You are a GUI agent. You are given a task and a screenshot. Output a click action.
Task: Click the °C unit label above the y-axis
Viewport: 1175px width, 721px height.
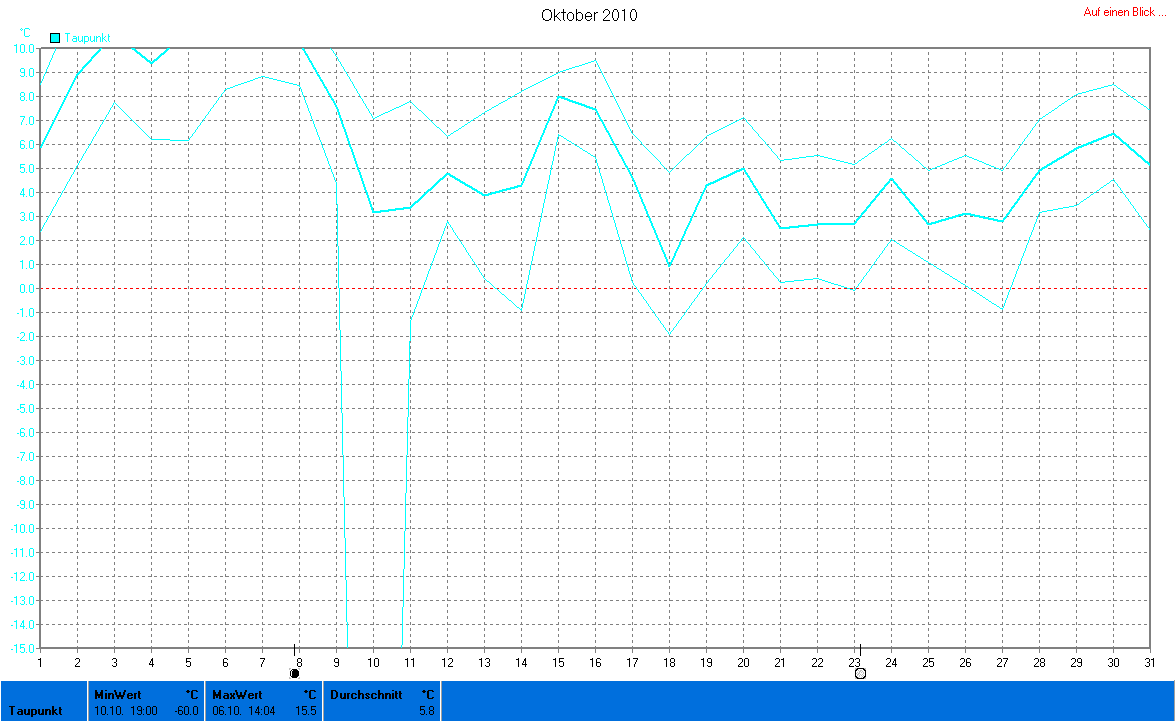[x=25, y=33]
